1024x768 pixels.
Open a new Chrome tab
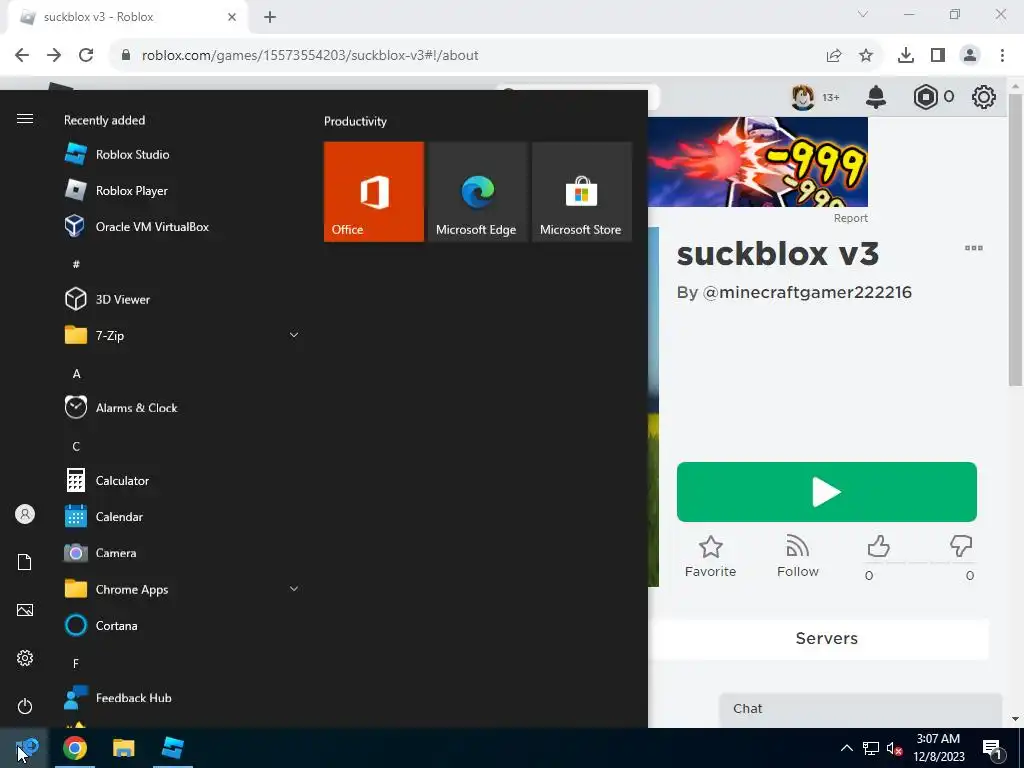pyautogui.click(x=270, y=18)
